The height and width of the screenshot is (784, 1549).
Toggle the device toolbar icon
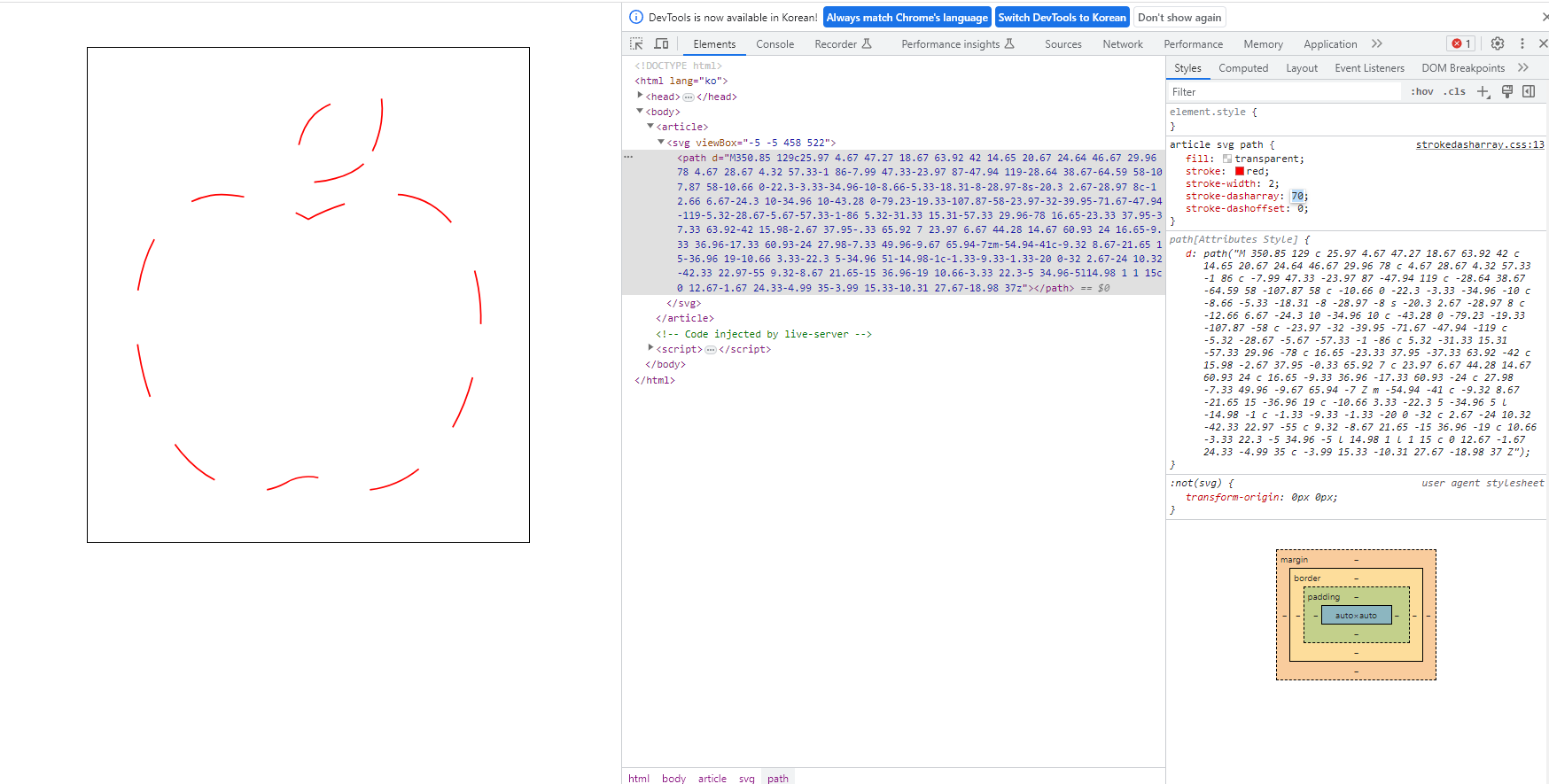point(661,43)
